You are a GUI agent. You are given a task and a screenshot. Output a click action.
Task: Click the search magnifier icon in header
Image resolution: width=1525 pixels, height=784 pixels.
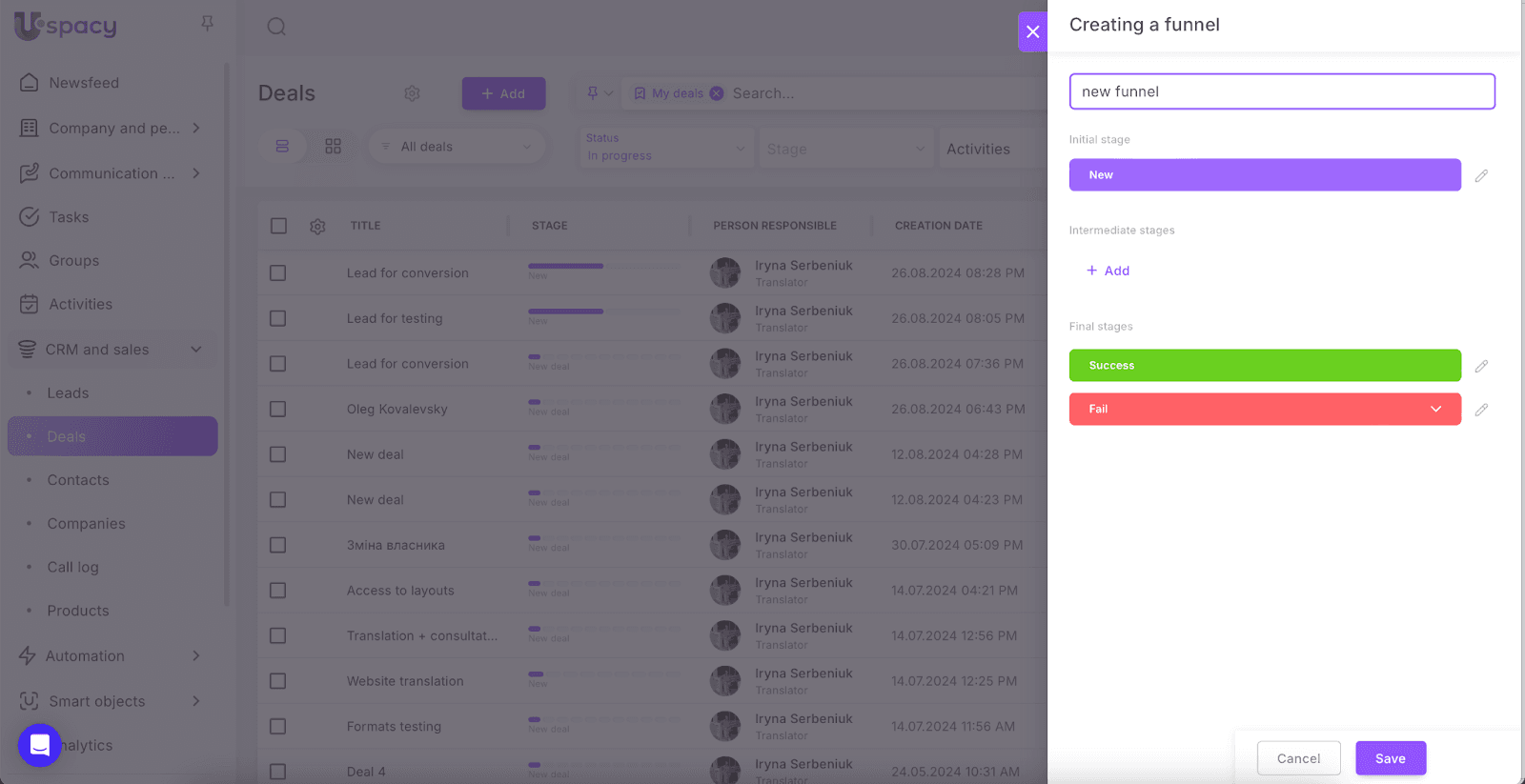[276, 27]
